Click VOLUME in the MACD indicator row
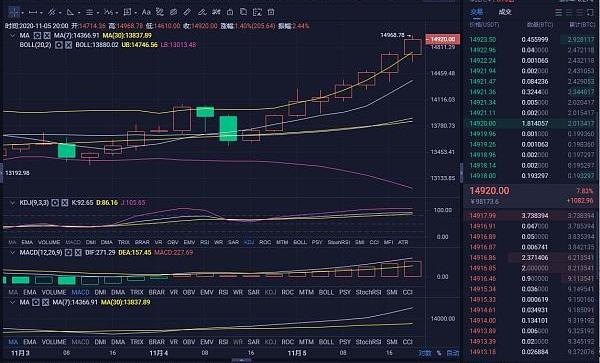 click(x=54, y=292)
